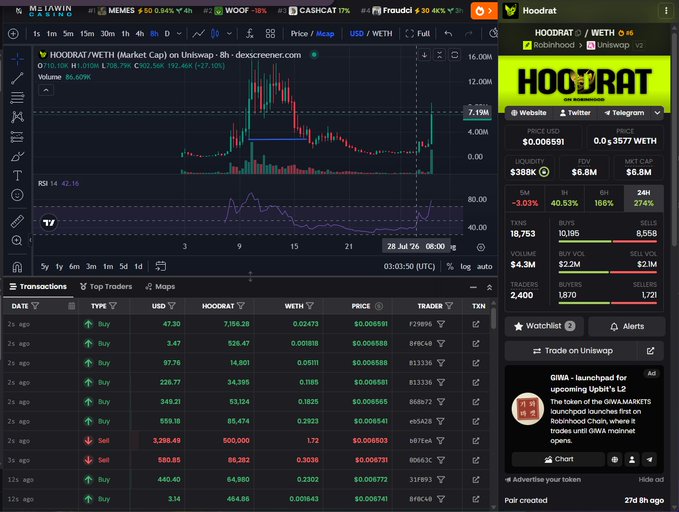Activate the zoom in tool
This screenshot has width=679, height=512.
(17, 240)
